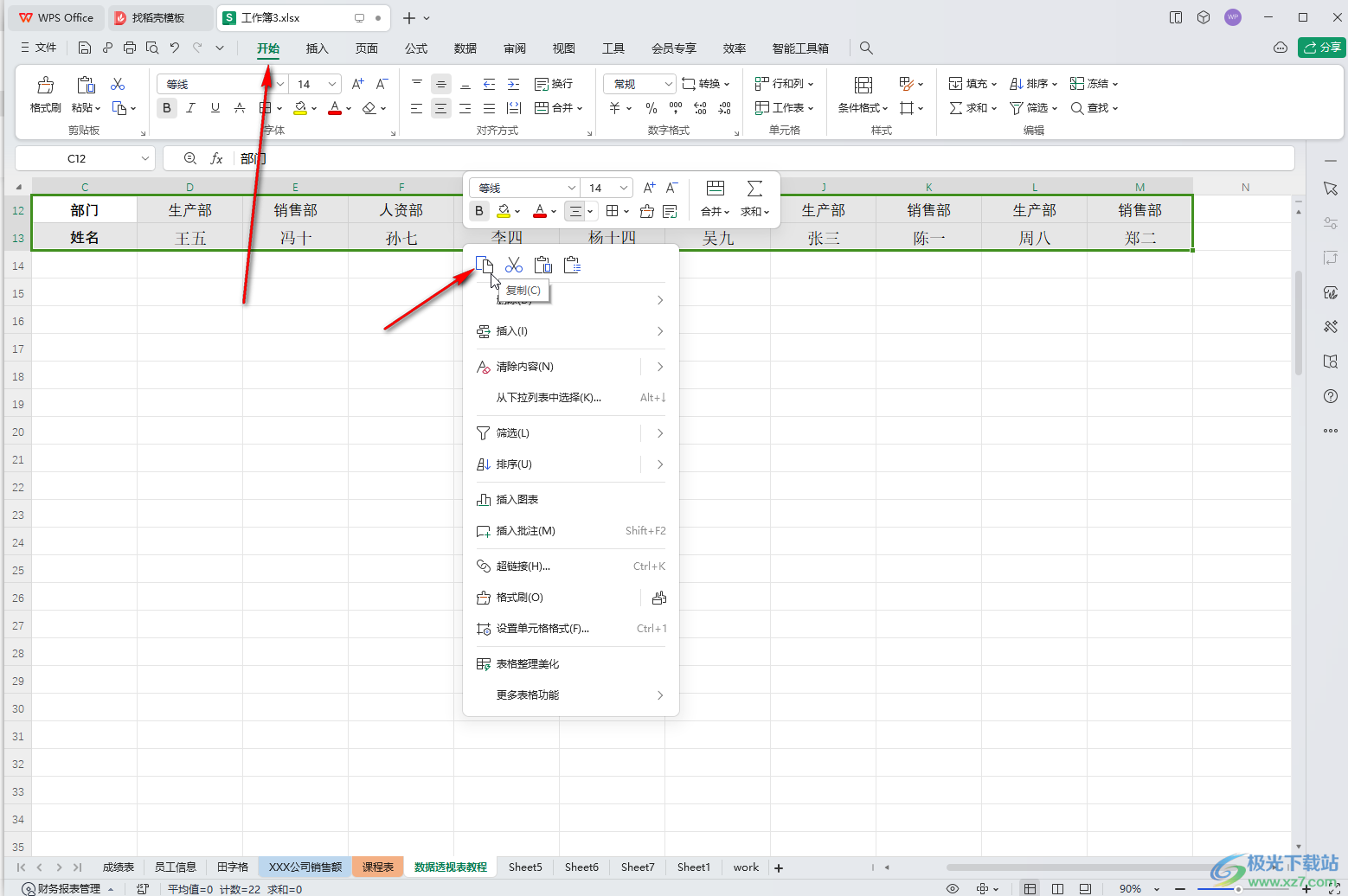The height and width of the screenshot is (896, 1348).
Task: Click the mini toolbar format painter icon
Action: point(646,211)
